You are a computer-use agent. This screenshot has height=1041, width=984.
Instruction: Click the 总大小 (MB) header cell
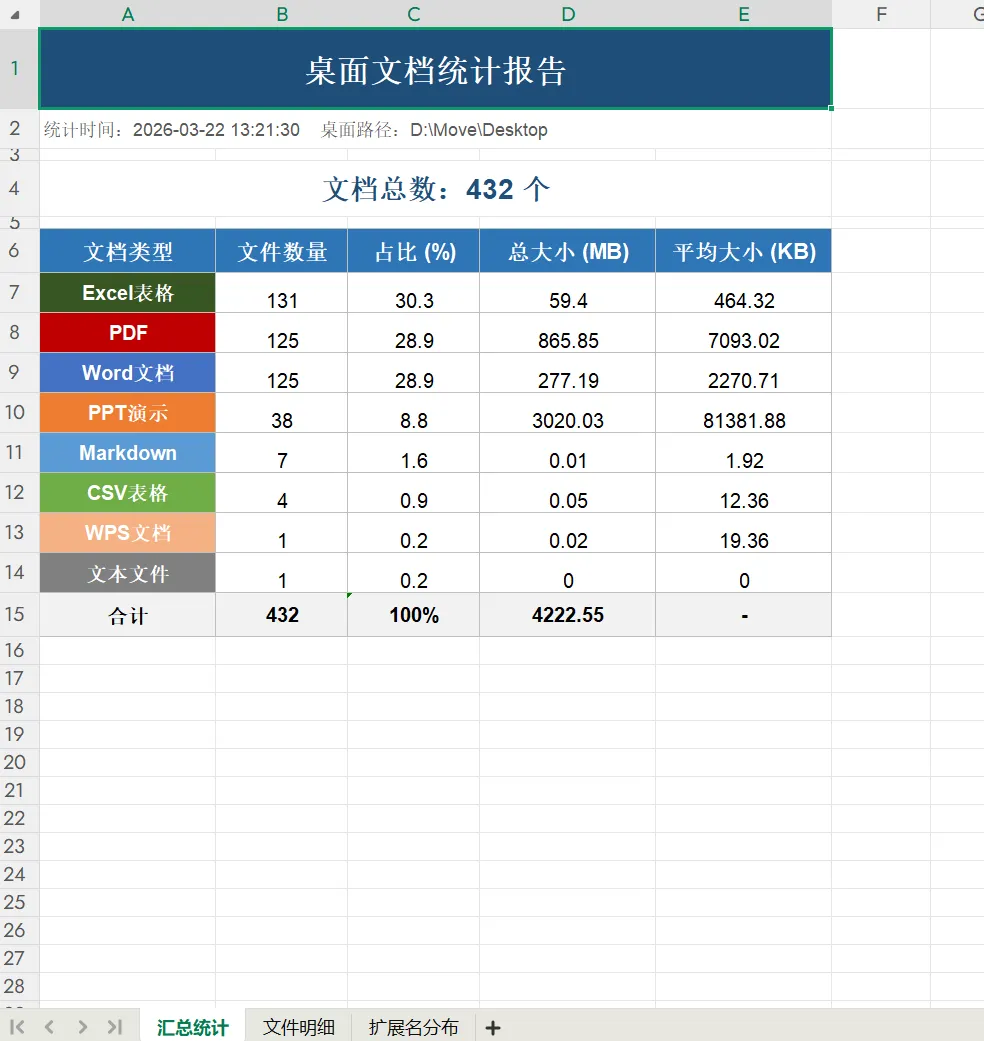pyautogui.click(x=568, y=251)
